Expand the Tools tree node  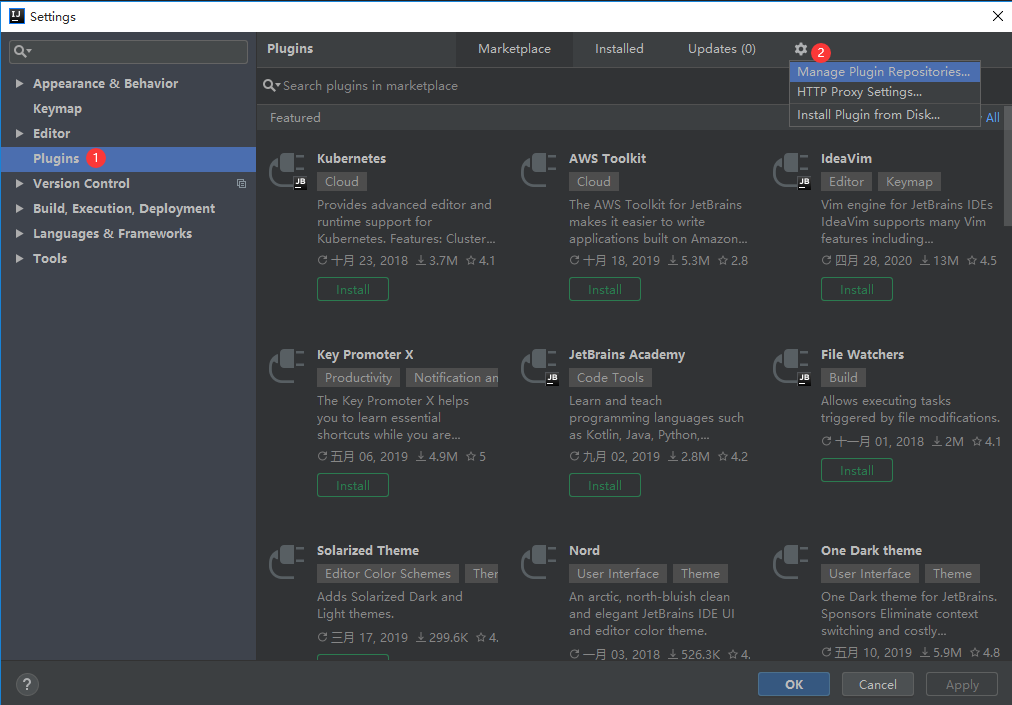tap(19, 259)
